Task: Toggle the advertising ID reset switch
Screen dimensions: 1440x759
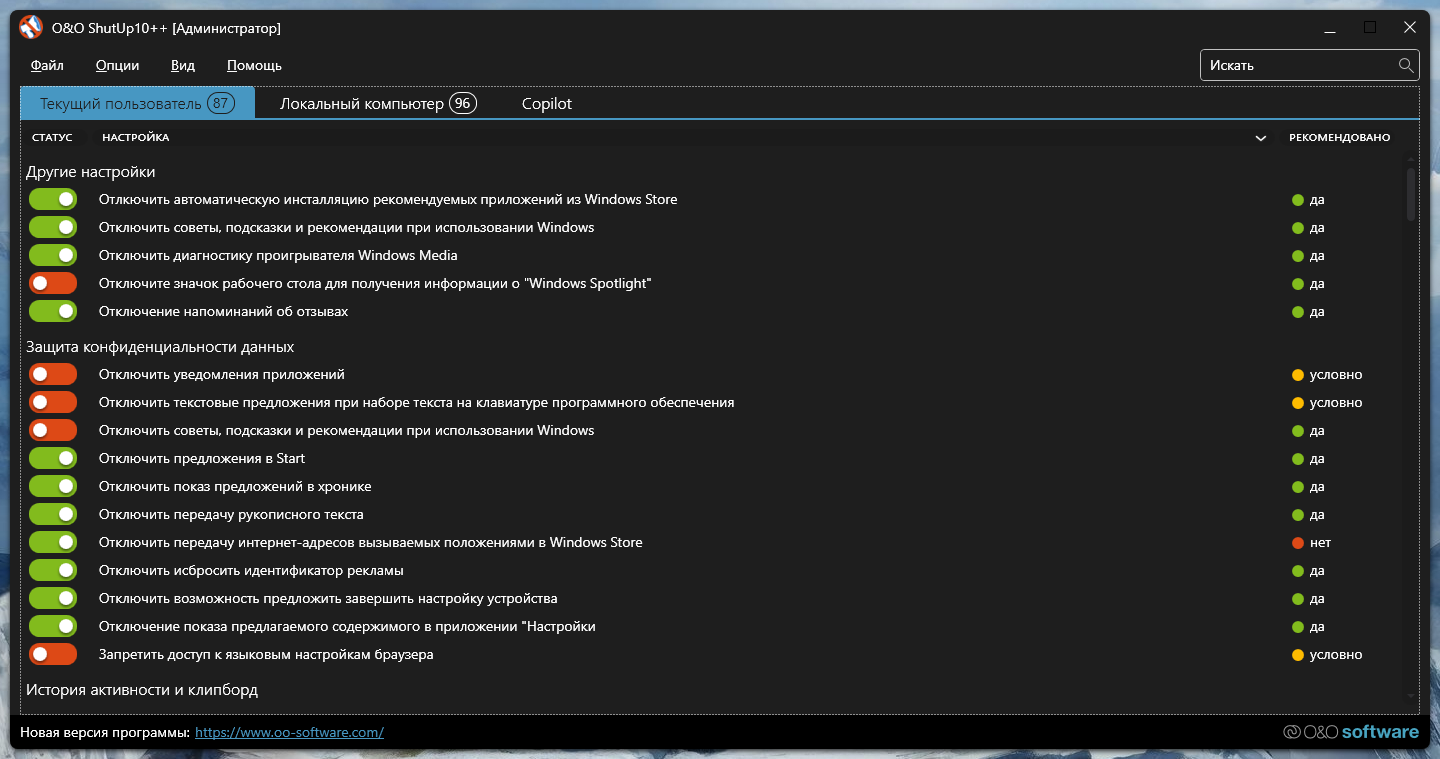Action: point(53,570)
